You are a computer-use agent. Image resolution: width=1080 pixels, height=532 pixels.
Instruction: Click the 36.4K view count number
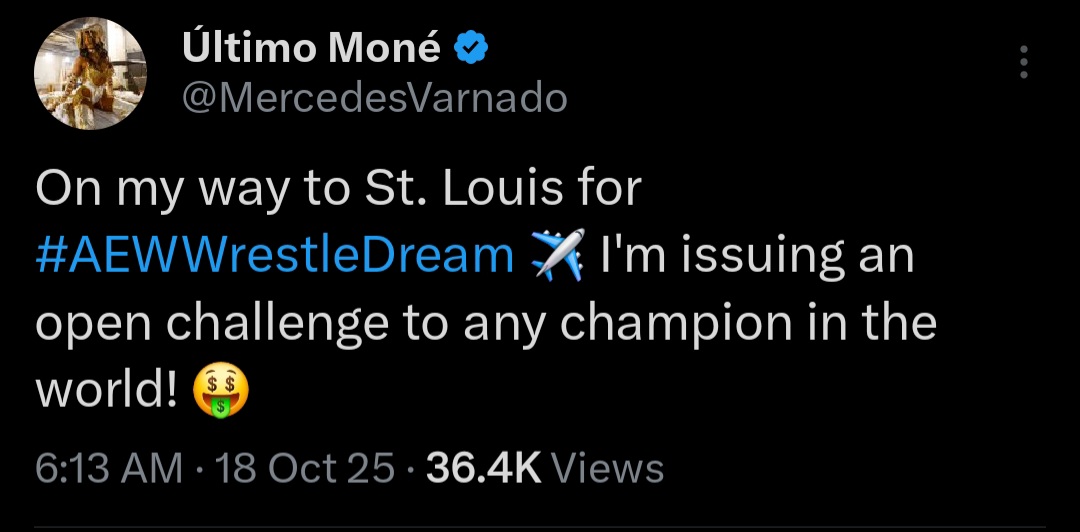click(483, 468)
